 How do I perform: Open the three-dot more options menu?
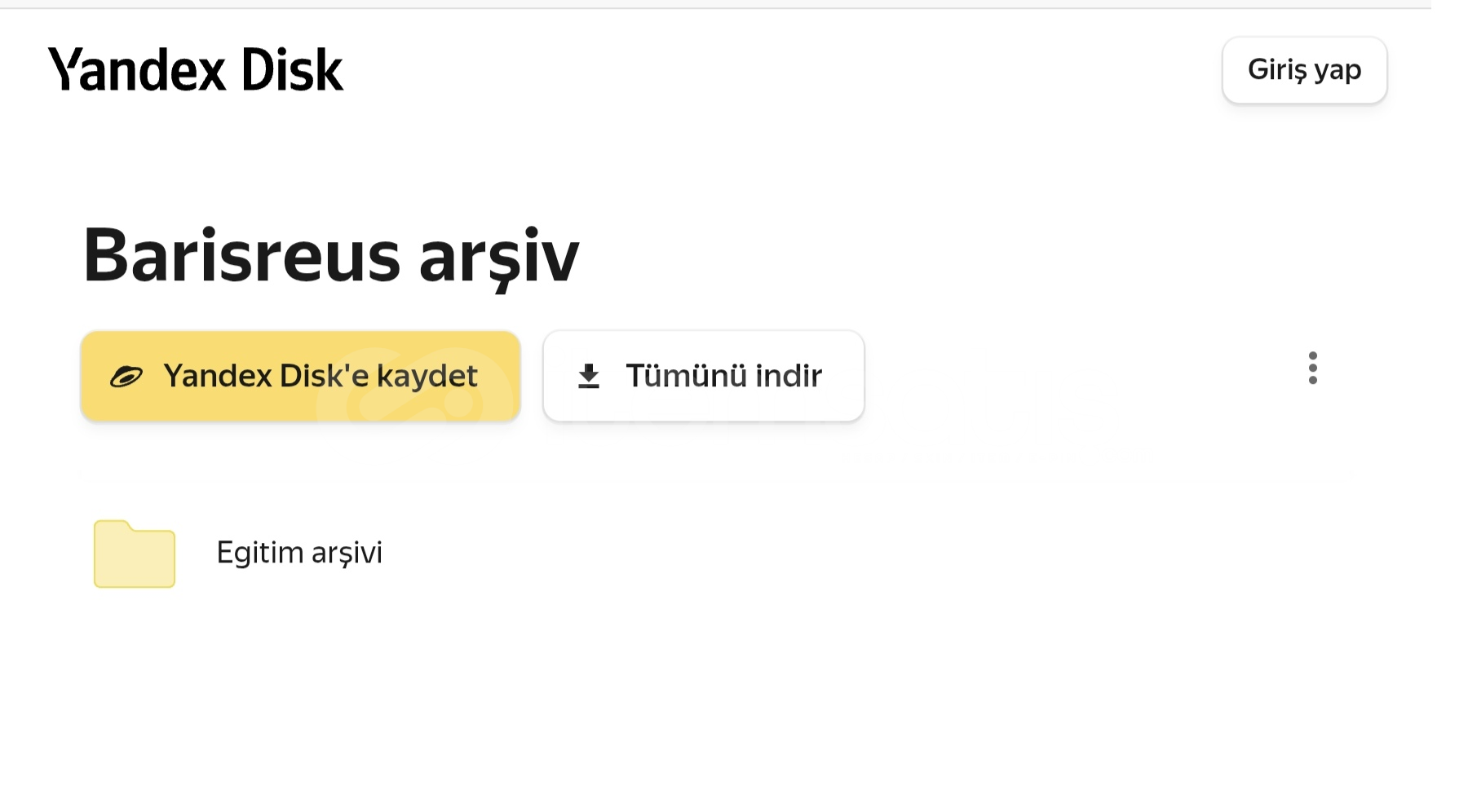click(1312, 368)
